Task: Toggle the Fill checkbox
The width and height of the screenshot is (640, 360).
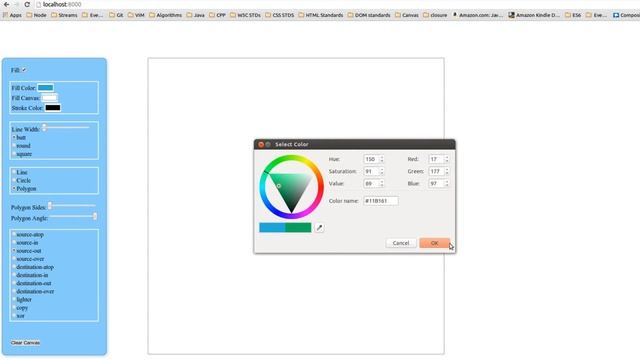Action: [24, 70]
